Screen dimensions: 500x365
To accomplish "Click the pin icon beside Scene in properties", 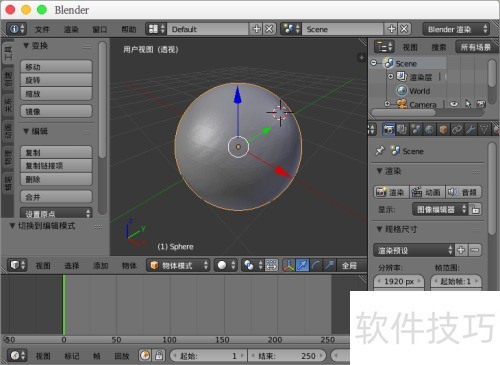I will click(380, 151).
